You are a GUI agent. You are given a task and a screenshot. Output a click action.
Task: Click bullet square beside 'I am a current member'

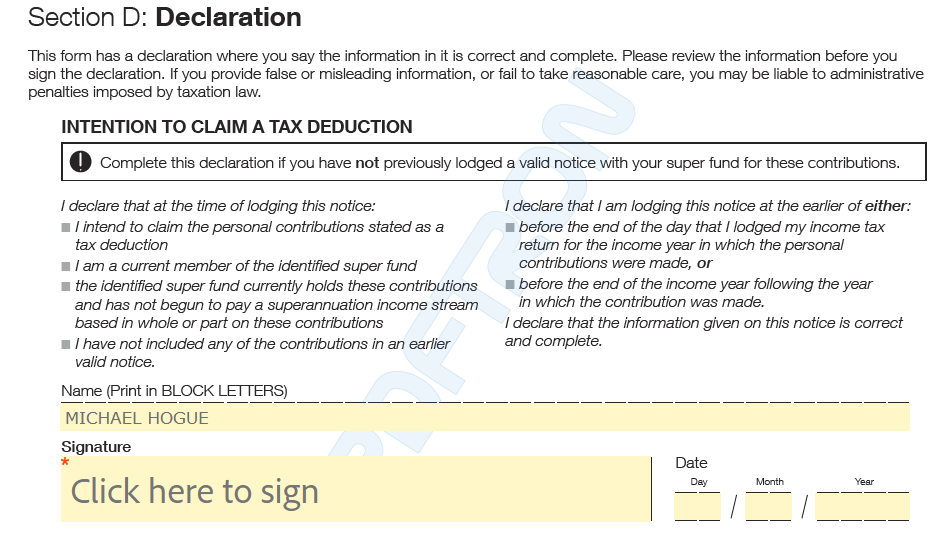pyautogui.click(x=66, y=267)
